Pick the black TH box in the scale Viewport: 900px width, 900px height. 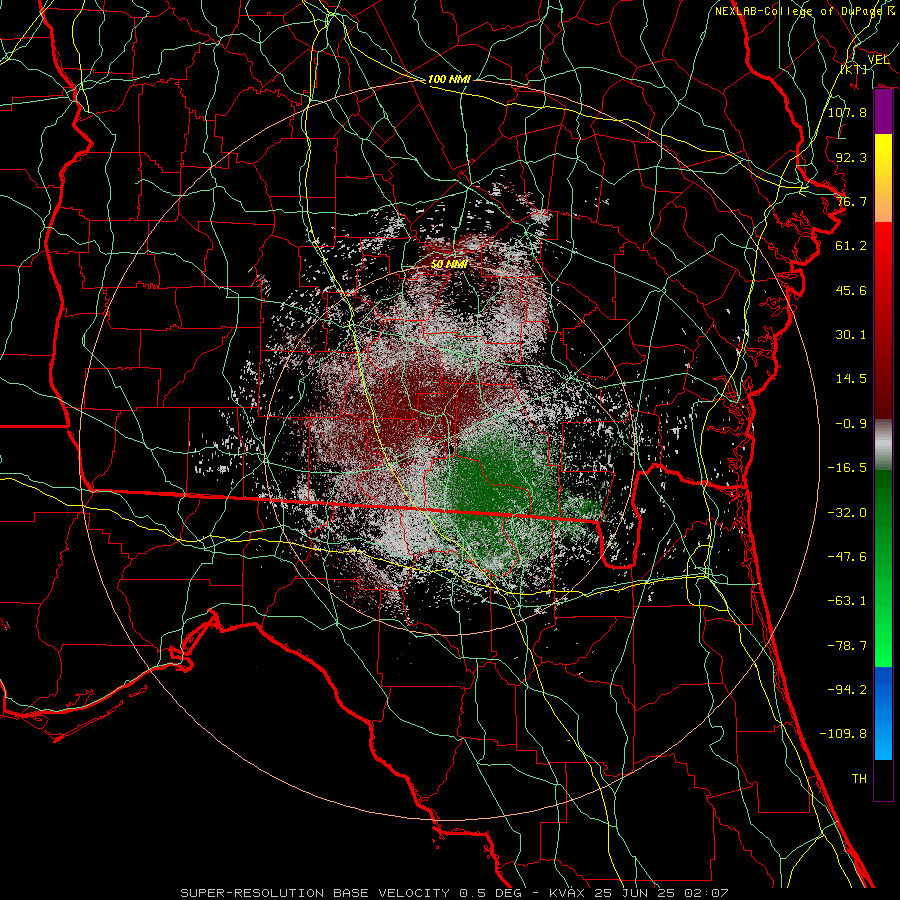(883, 779)
